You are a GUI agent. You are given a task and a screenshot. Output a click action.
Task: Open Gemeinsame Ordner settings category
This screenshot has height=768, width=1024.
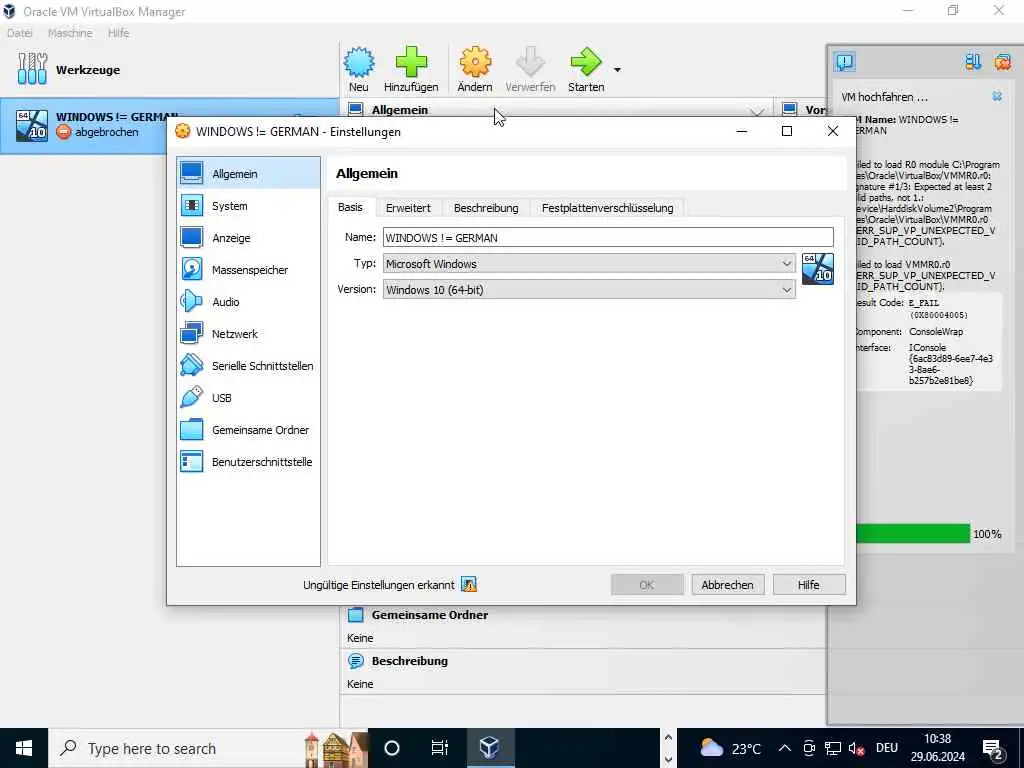tap(248, 430)
